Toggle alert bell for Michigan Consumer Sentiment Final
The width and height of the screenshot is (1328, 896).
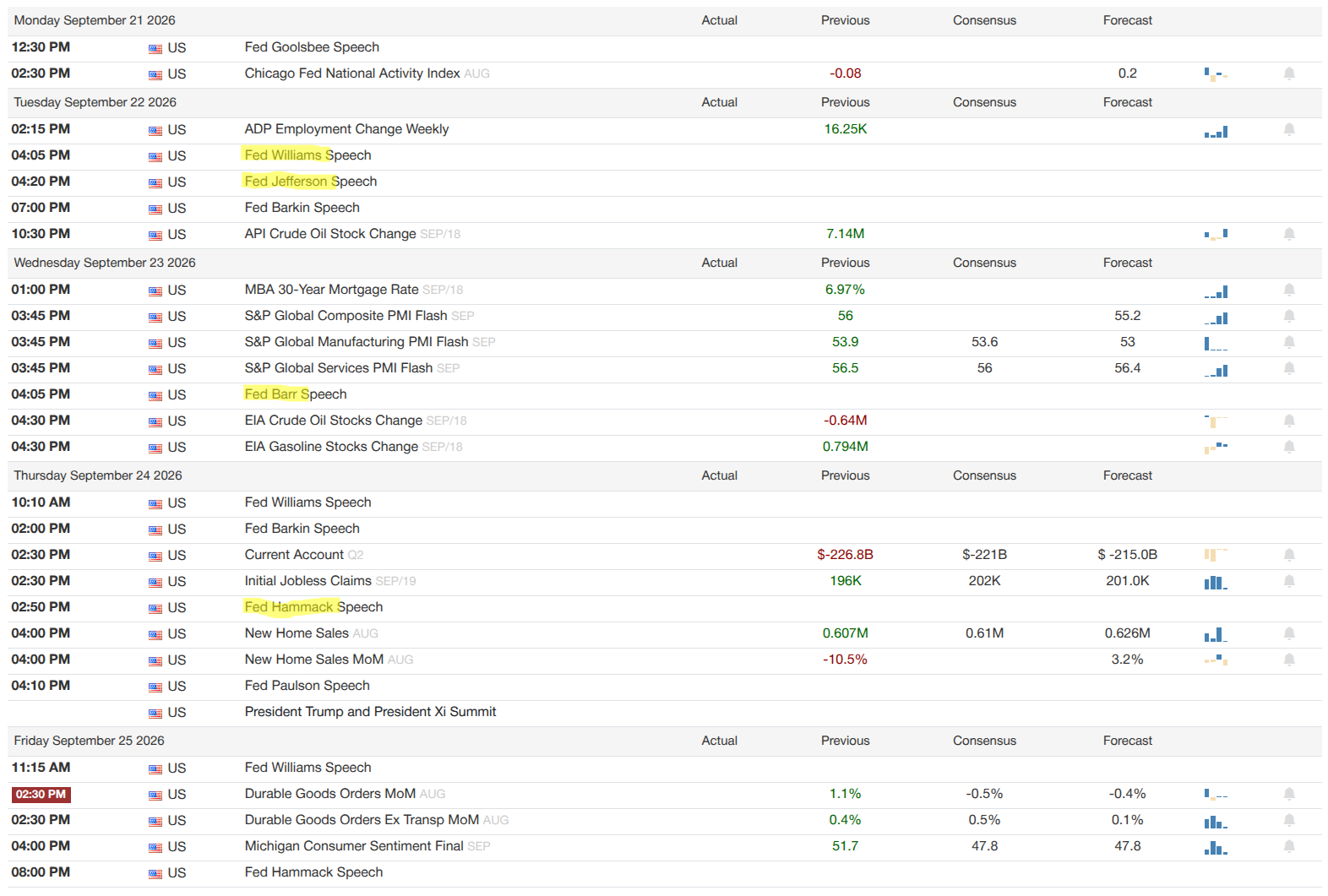[1289, 846]
